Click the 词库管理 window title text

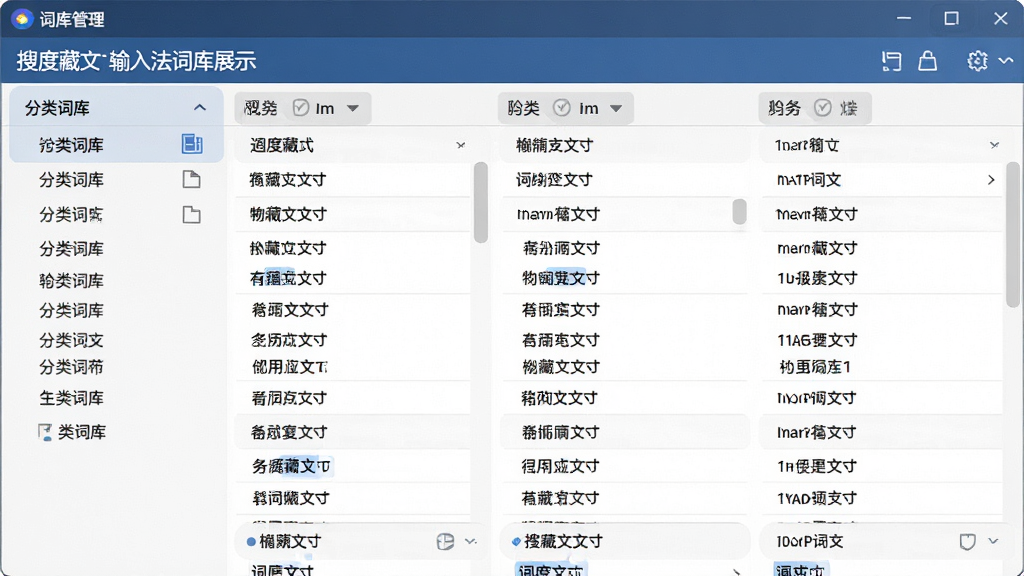tap(72, 20)
